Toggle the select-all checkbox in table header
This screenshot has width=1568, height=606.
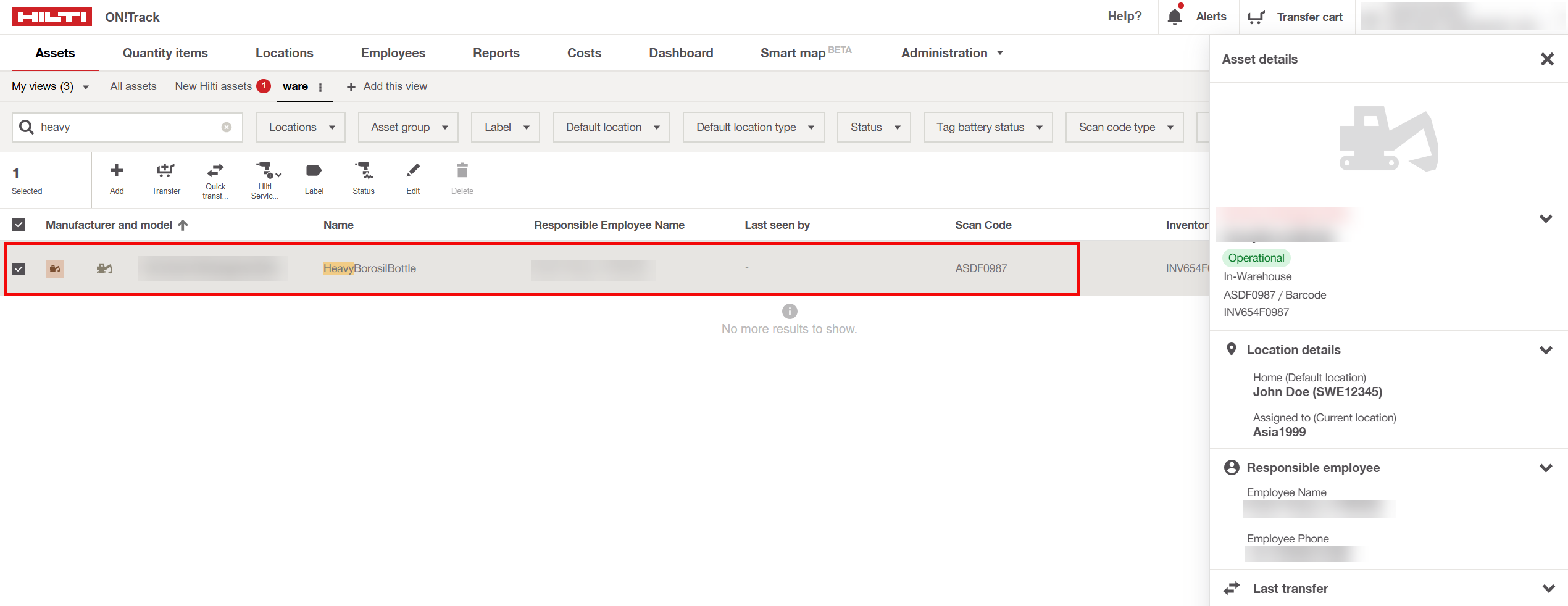19,225
